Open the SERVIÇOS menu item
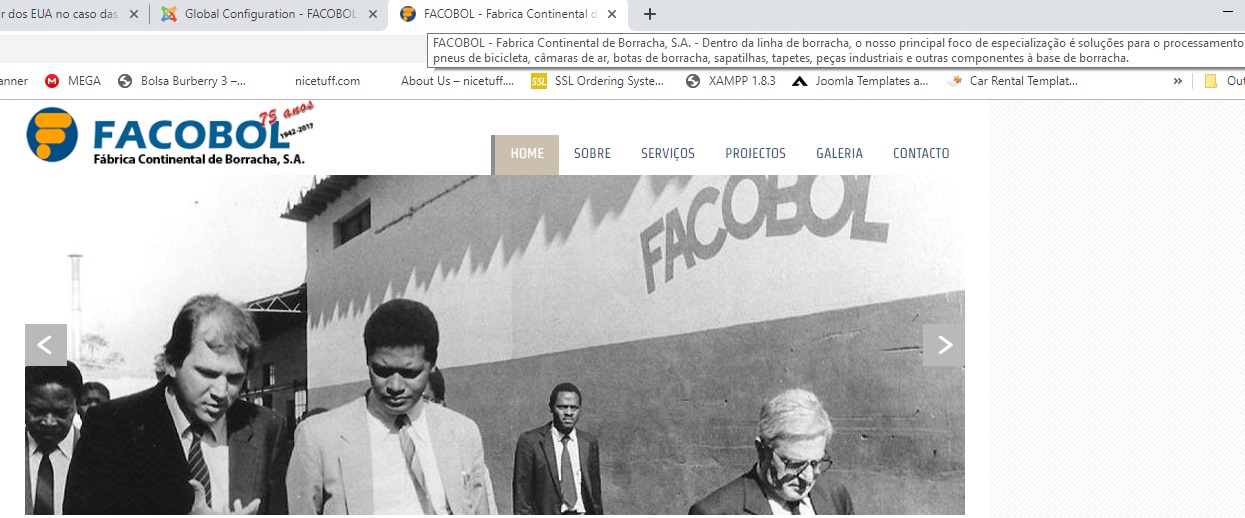1245x518 pixels. (668, 154)
